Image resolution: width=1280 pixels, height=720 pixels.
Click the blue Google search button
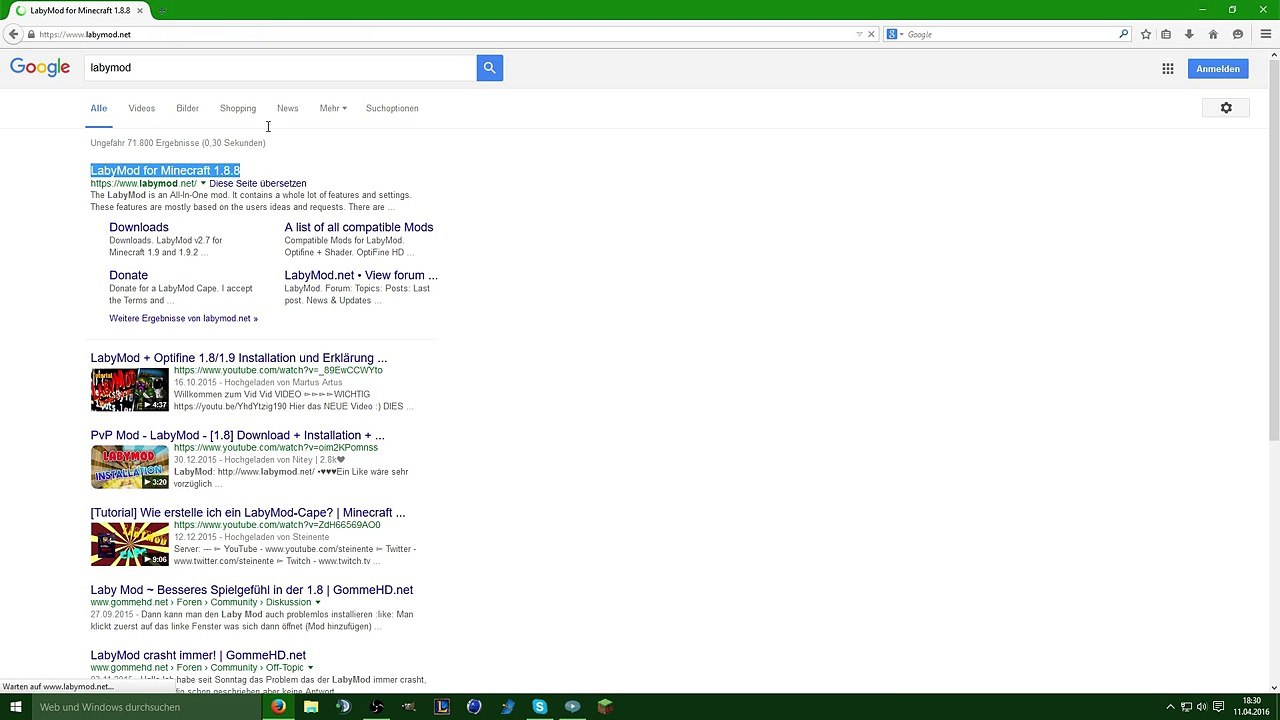[x=490, y=68]
